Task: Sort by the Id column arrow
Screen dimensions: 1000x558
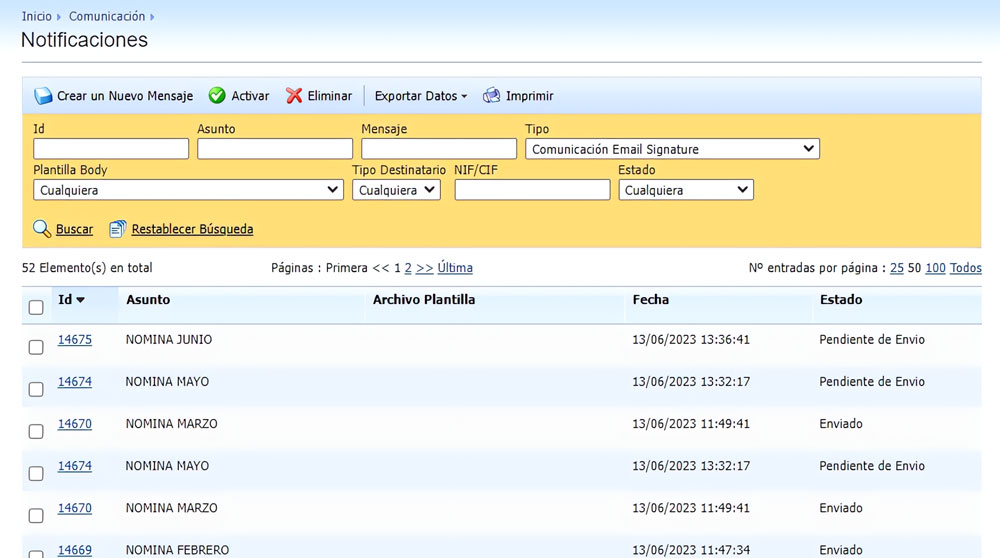Action: pyautogui.click(x=81, y=300)
